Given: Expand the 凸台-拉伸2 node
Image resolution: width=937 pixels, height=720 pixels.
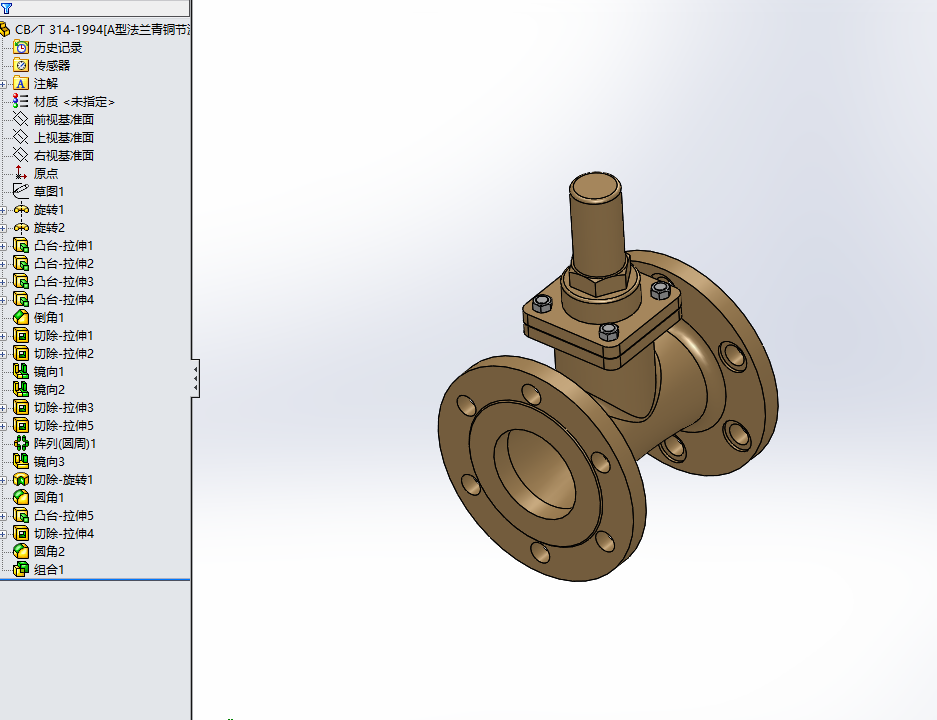Looking at the screenshot, I should click(x=3, y=264).
